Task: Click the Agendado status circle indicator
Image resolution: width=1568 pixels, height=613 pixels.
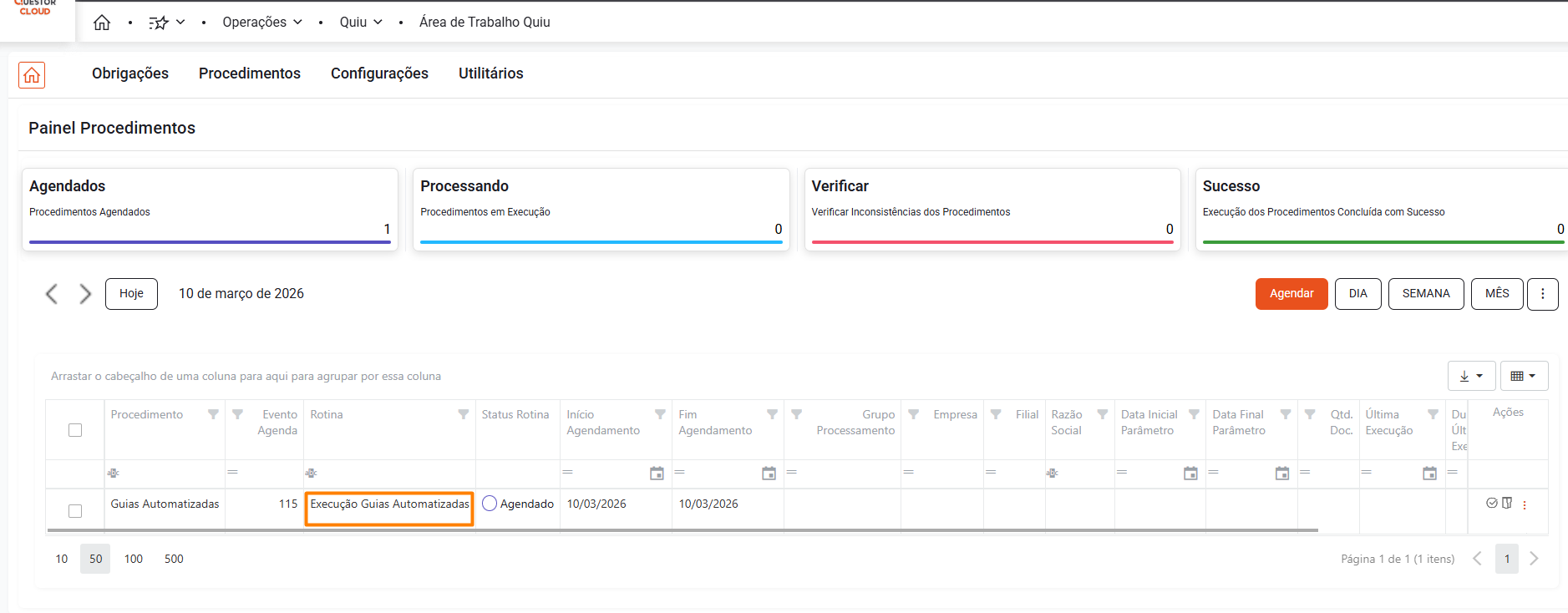Action: 490,504
